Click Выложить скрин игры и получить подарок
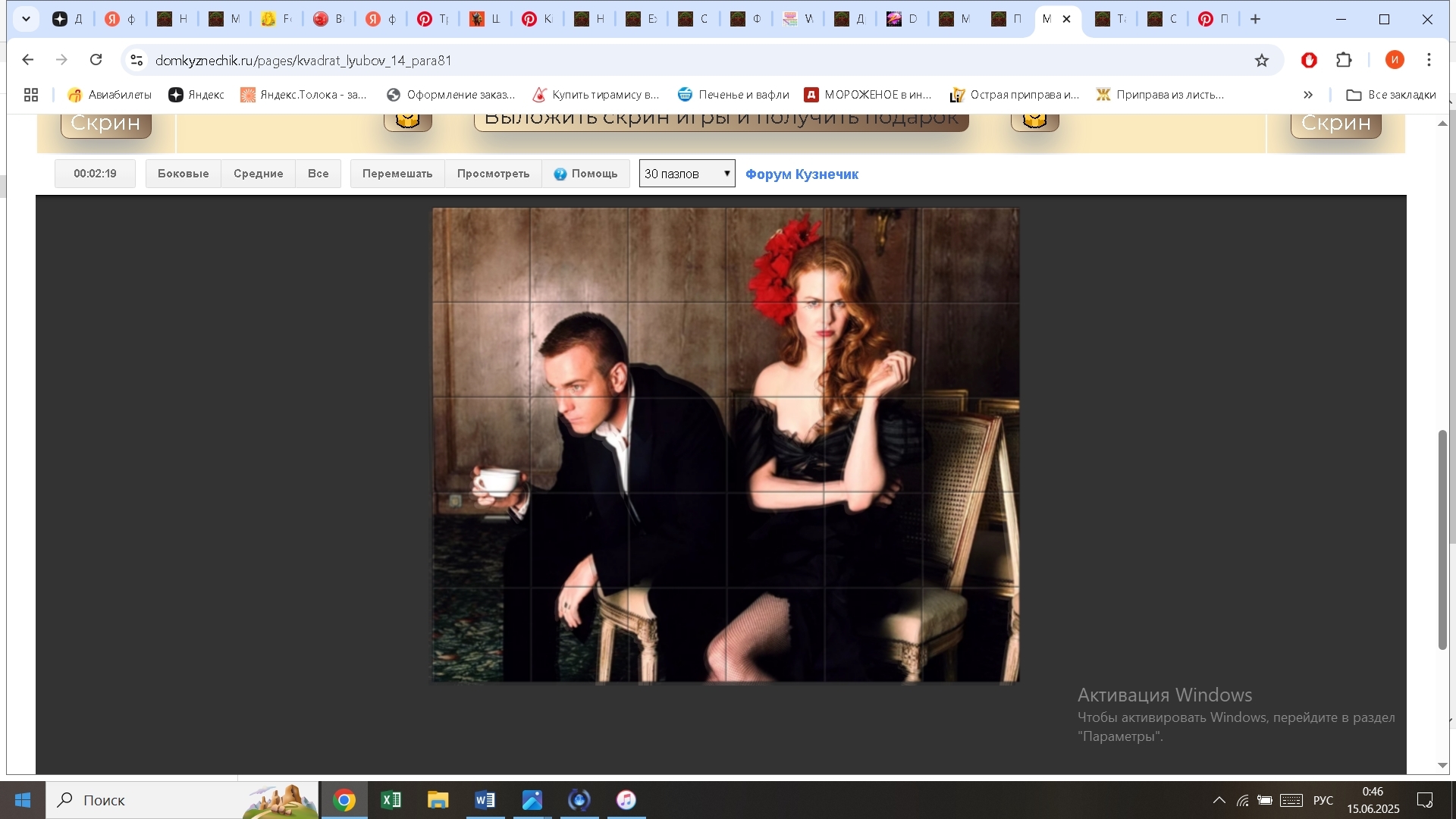The width and height of the screenshot is (1456, 819). point(721,122)
